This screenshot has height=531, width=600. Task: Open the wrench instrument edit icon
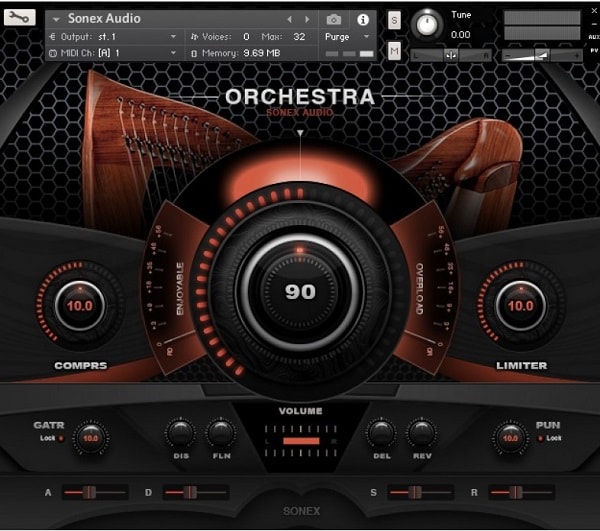[x=20, y=18]
